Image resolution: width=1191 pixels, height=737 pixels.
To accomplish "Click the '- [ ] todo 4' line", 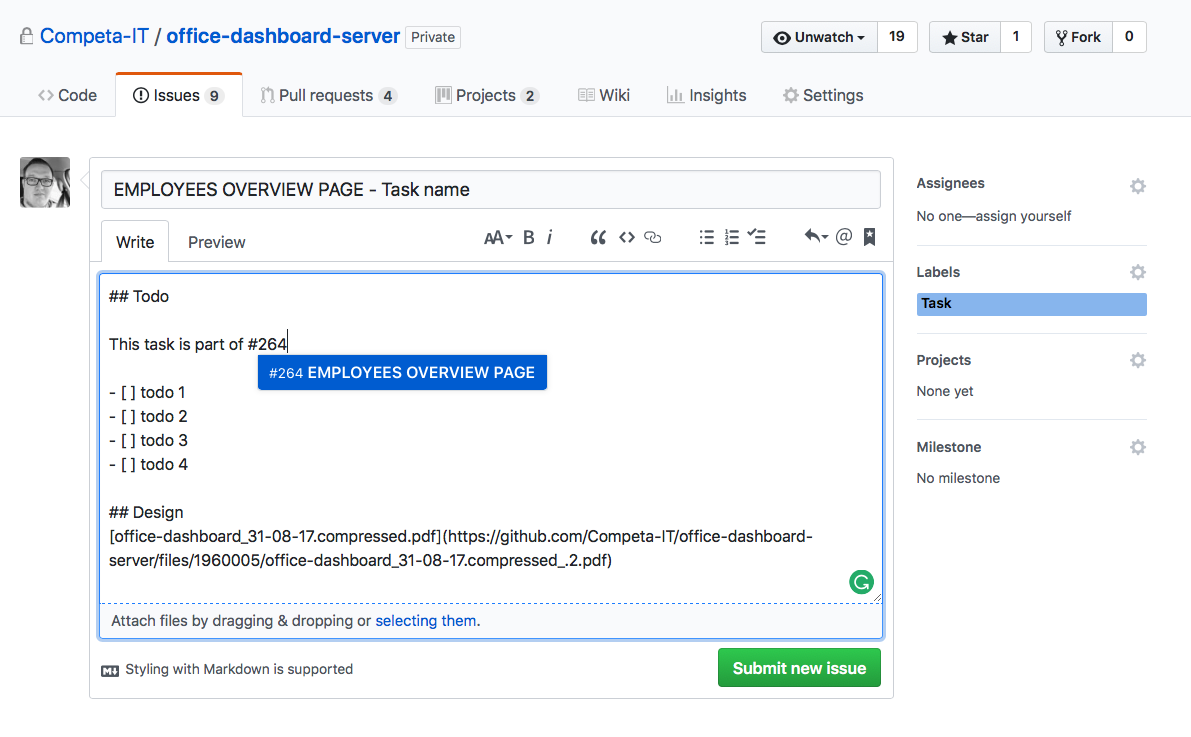I will [148, 464].
